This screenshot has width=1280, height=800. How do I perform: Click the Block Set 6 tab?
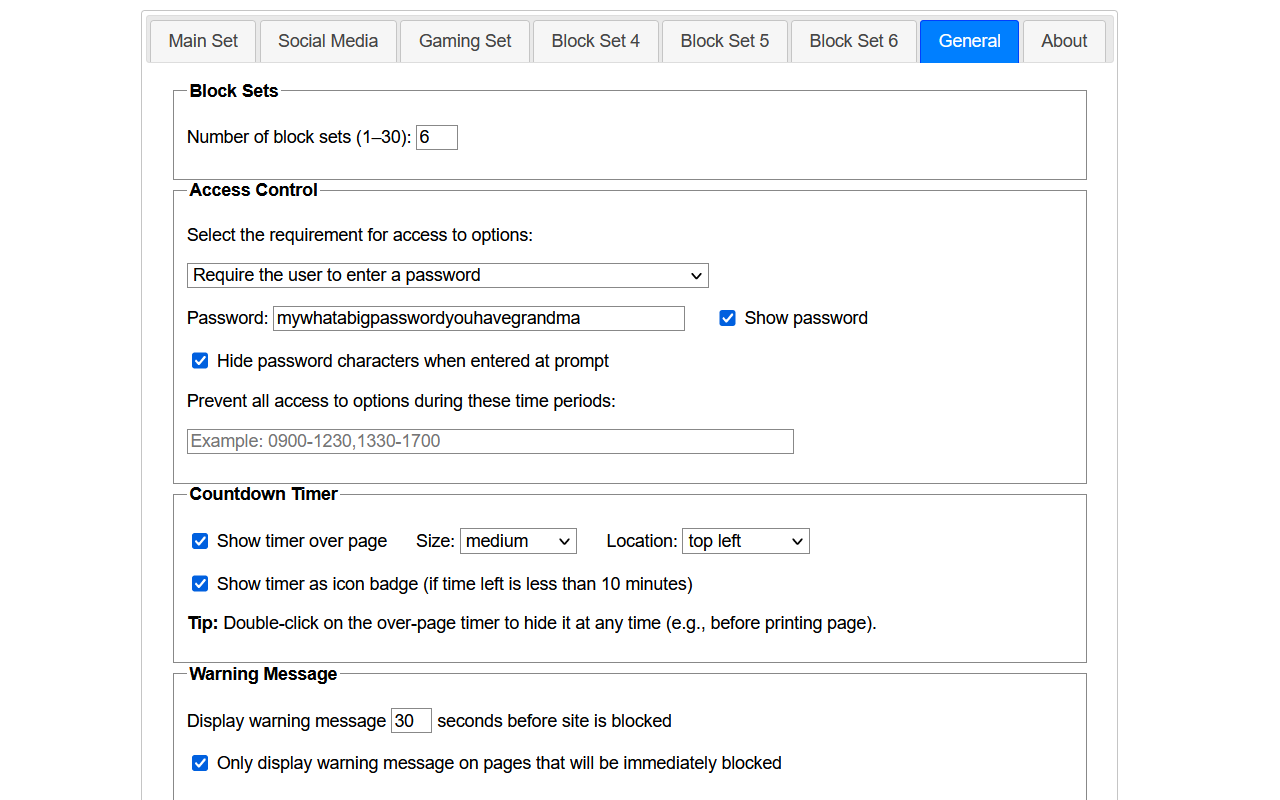click(853, 41)
